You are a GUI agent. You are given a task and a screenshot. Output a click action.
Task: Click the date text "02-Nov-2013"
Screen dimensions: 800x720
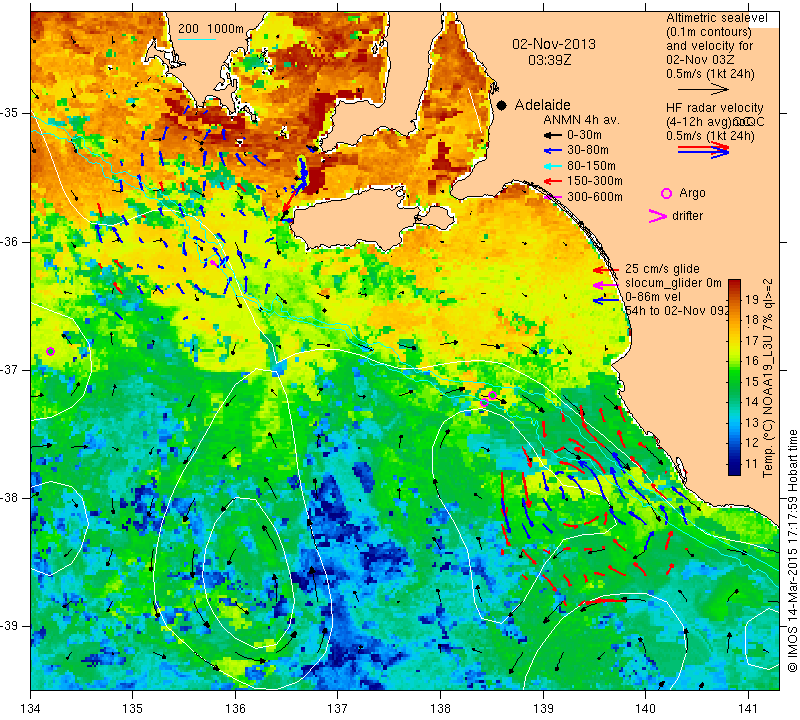pyautogui.click(x=554, y=44)
